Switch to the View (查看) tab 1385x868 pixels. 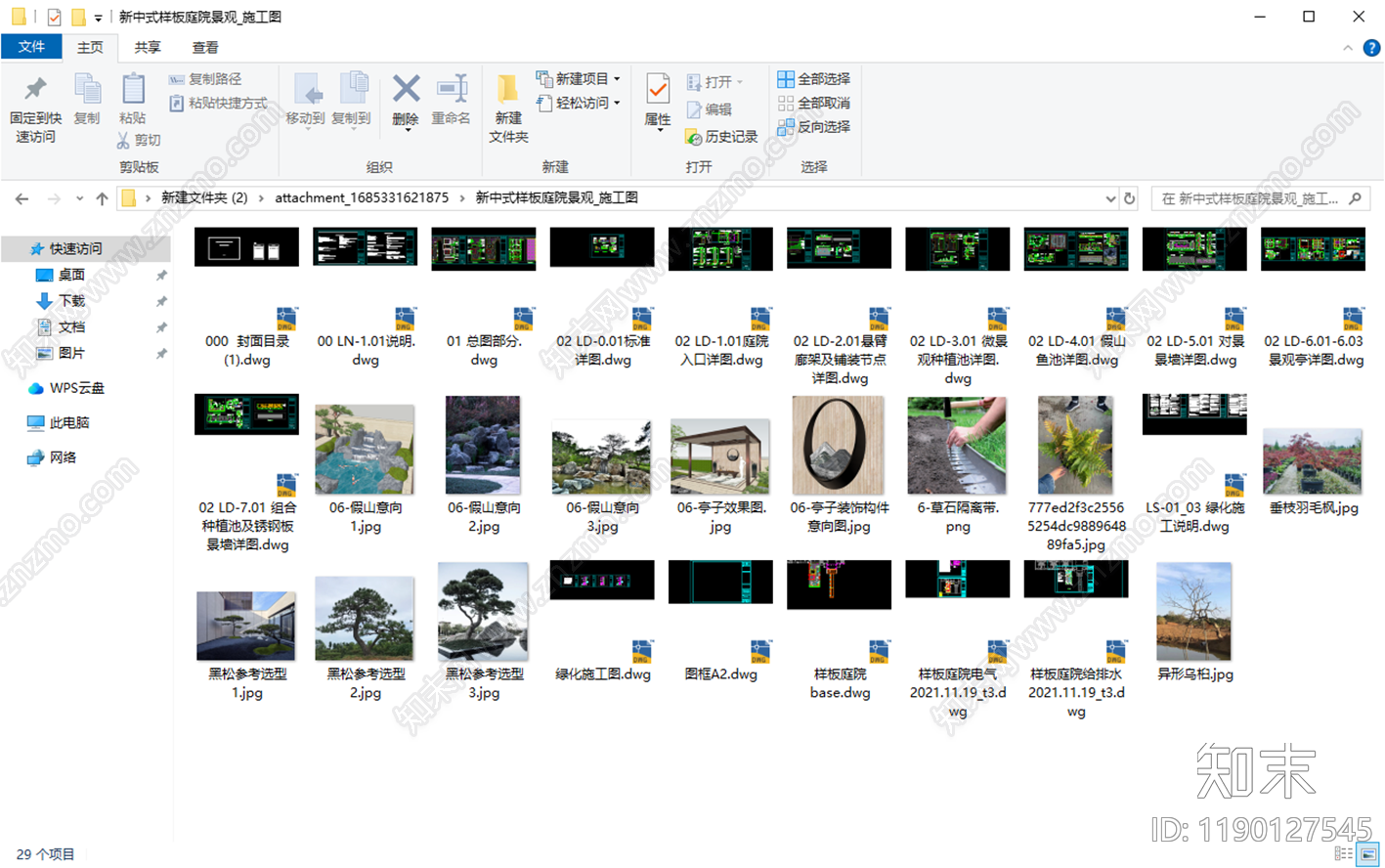tap(205, 47)
